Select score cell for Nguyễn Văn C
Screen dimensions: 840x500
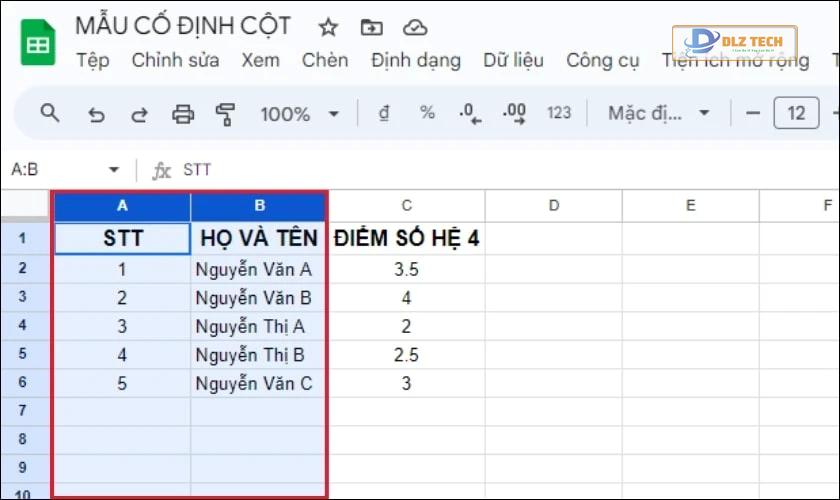407,383
